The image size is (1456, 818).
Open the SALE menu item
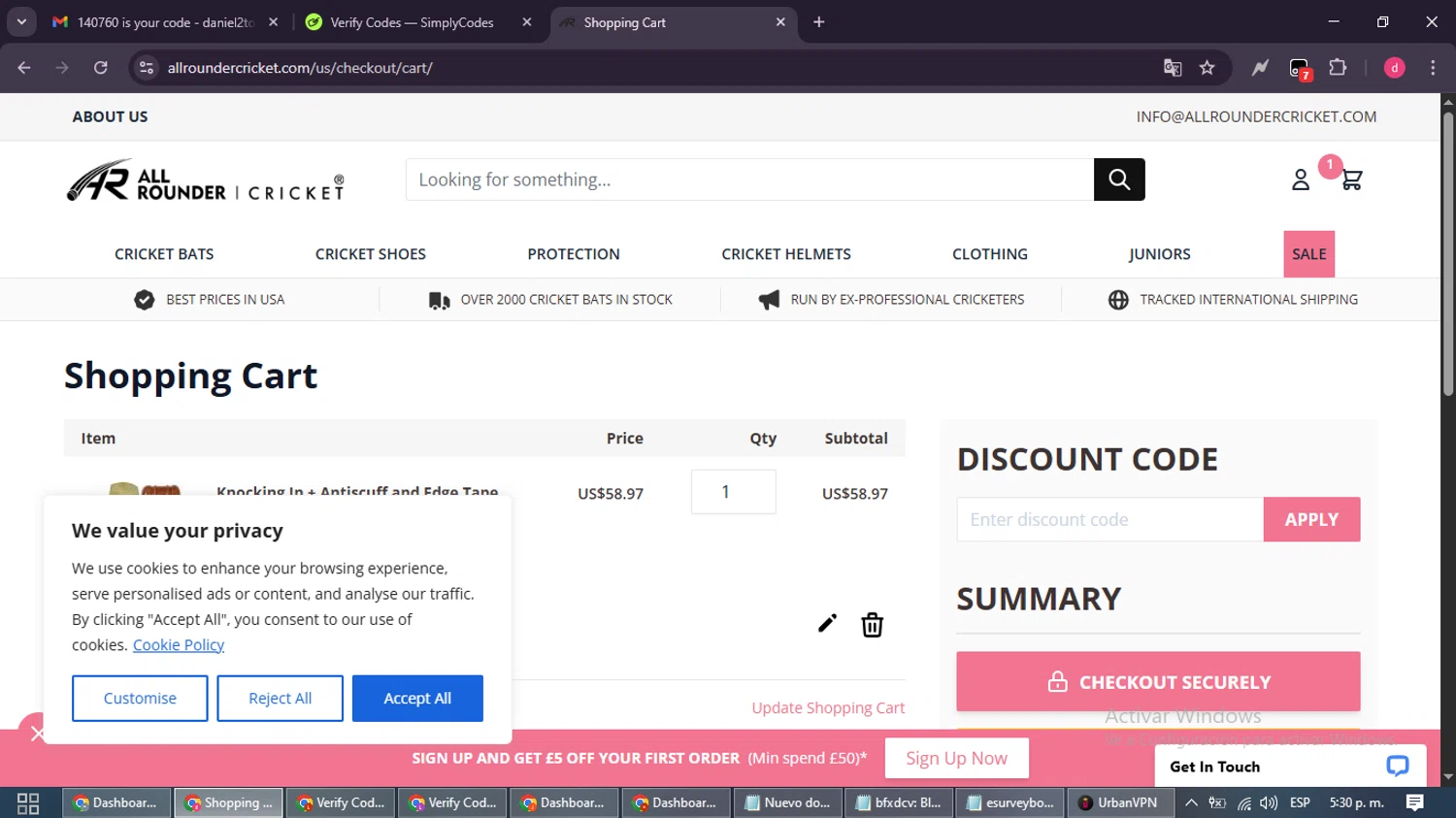1309,254
